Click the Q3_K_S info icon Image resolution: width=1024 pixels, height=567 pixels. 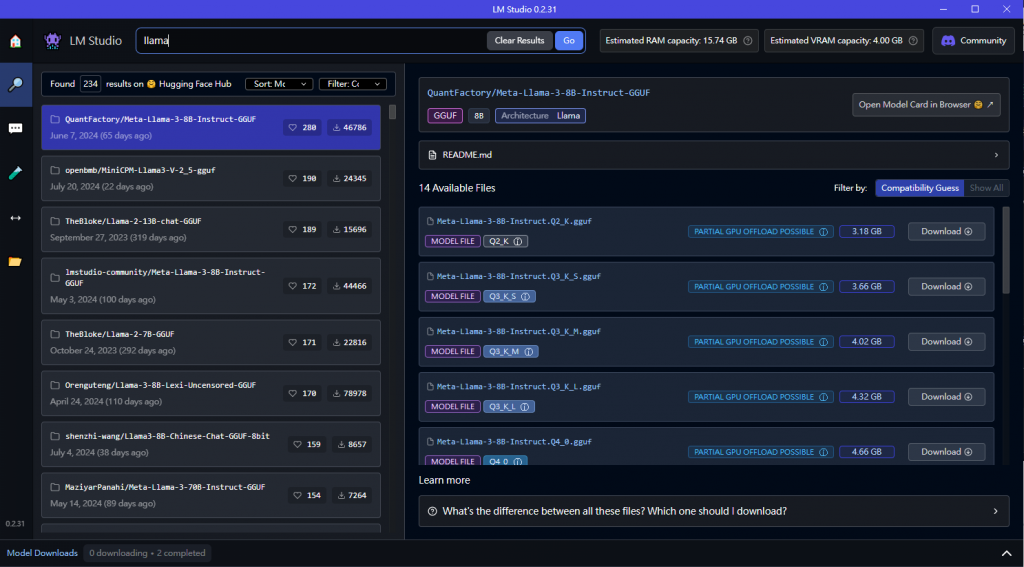click(x=525, y=297)
